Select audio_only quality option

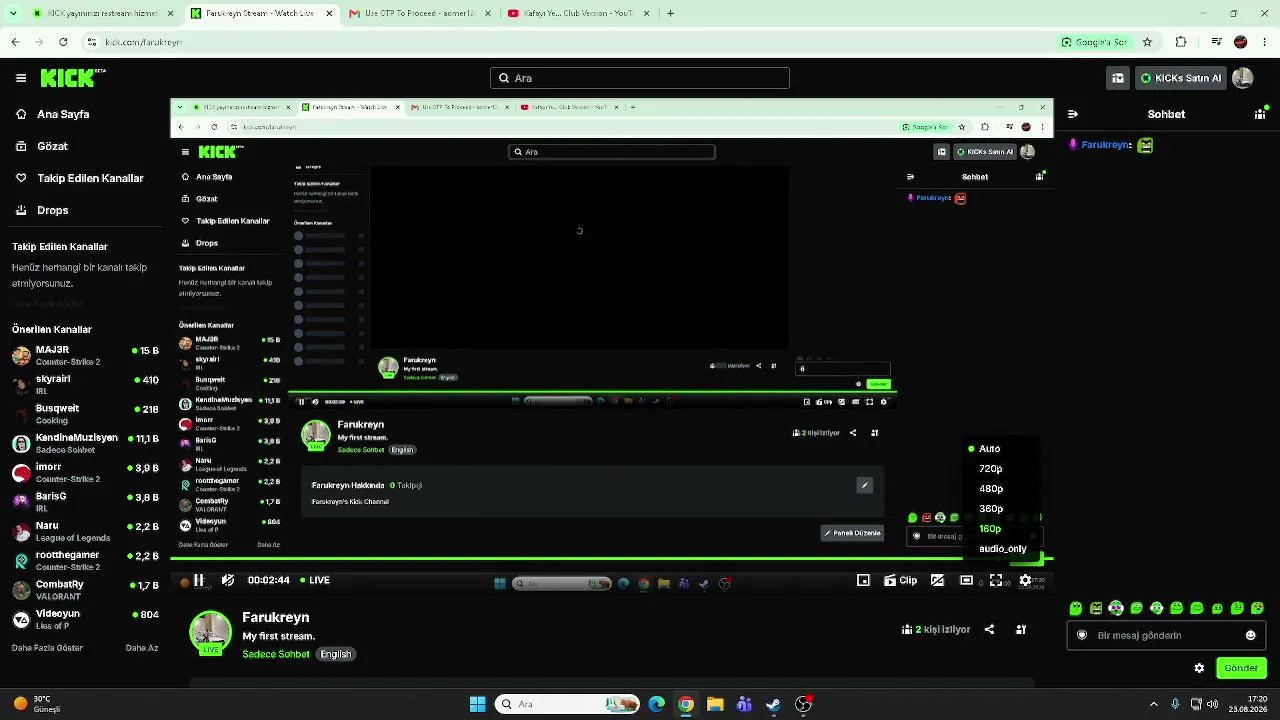tap(1003, 549)
